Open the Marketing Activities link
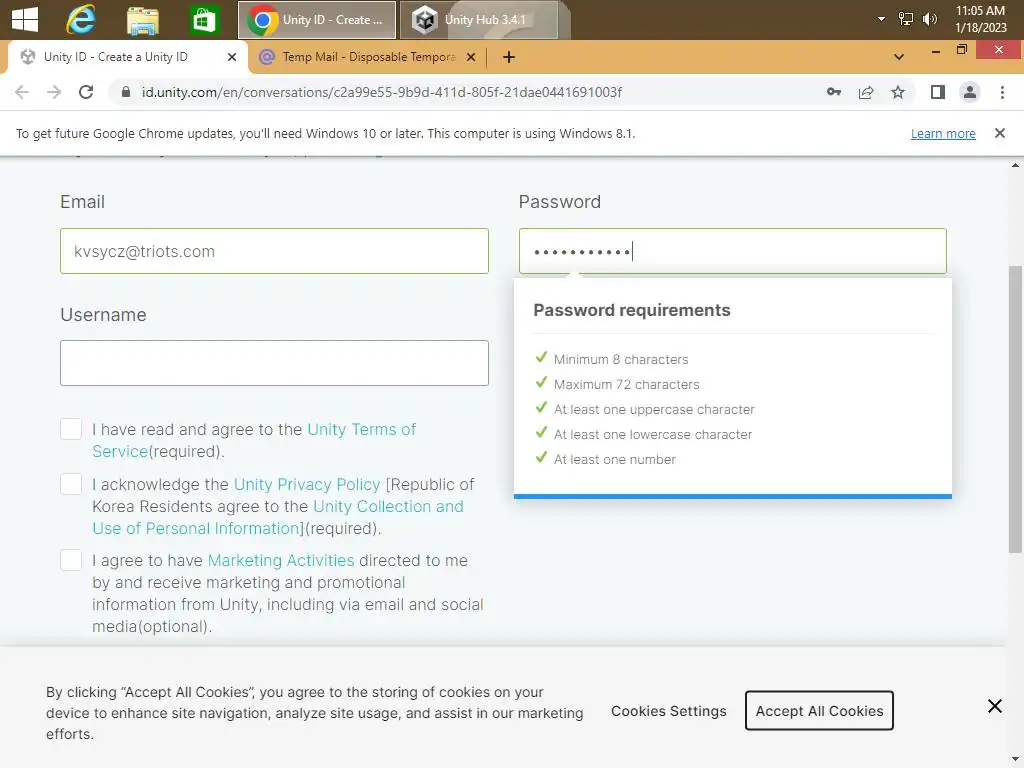The height and width of the screenshot is (768, 1024). 281,560
